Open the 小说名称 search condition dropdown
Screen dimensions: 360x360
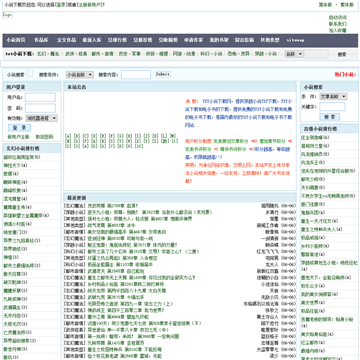80,75
